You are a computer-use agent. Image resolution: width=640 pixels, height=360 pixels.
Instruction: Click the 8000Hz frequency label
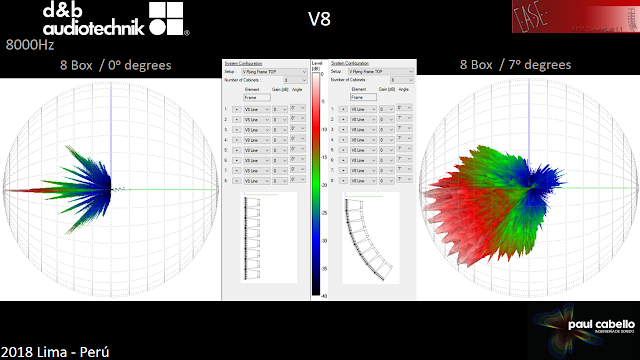(x=30, y=44)
